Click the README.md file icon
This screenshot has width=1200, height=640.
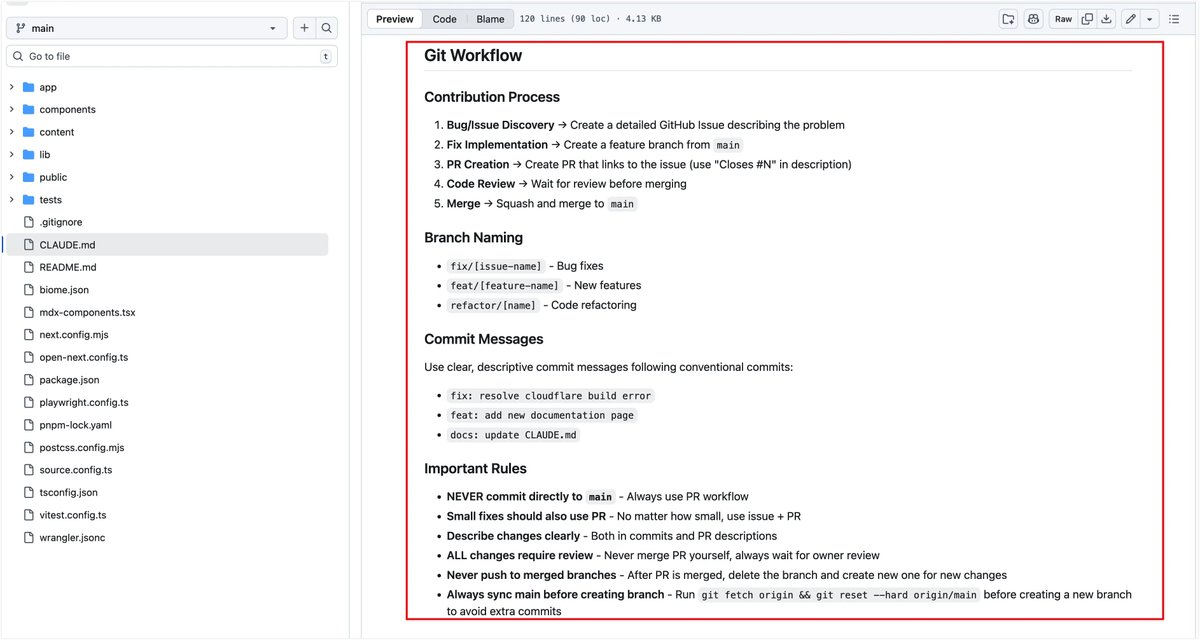(28, 267)
